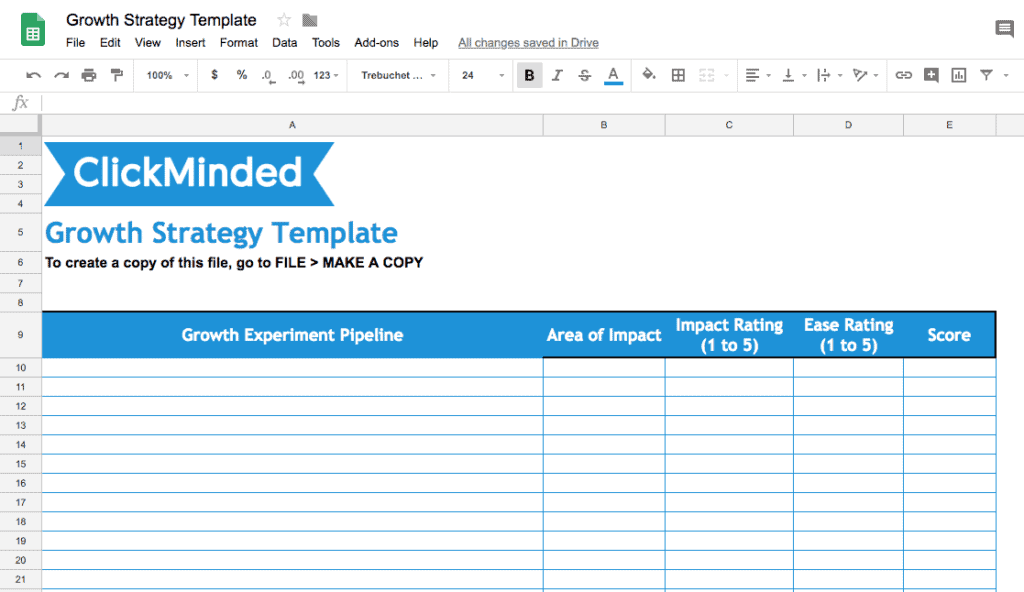This screenshot has height=592, width=1024.
Task: Star the Growth Strategy Template document
Action: (x=283, y=20)
